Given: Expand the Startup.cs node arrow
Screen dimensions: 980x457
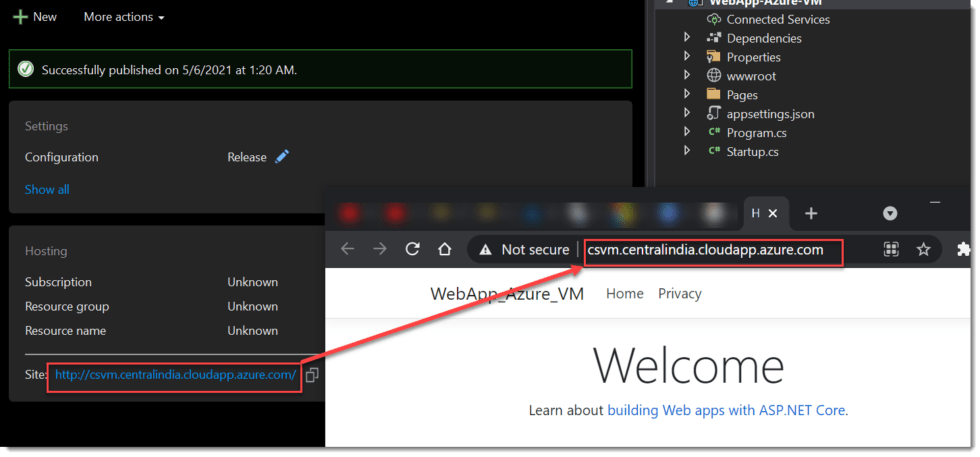Looking at the screenshot, I should (x=687, y=151).
